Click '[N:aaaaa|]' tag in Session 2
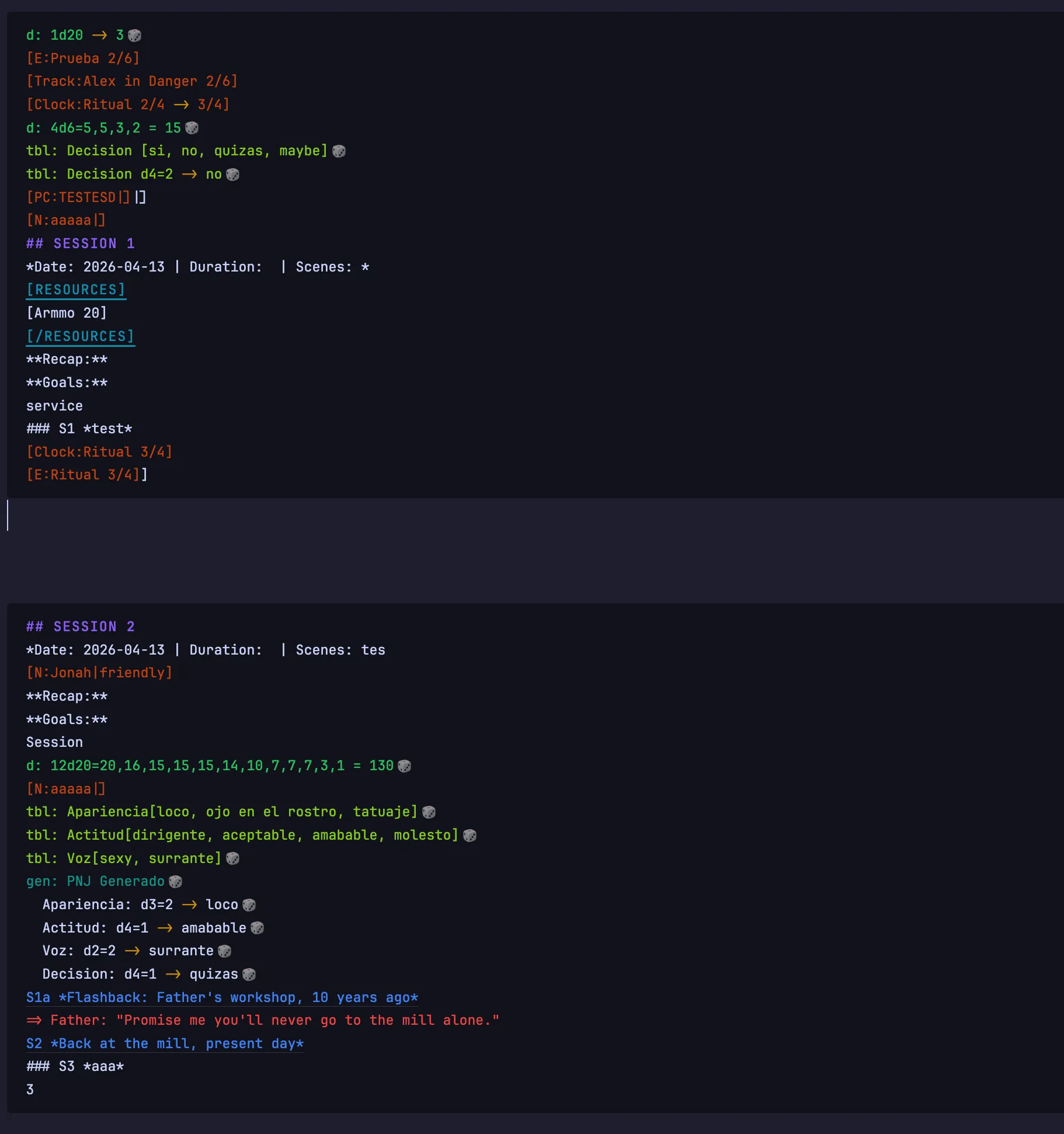Image resolution: width=1064 pixels, height=1134 pixels. (66, 789)
